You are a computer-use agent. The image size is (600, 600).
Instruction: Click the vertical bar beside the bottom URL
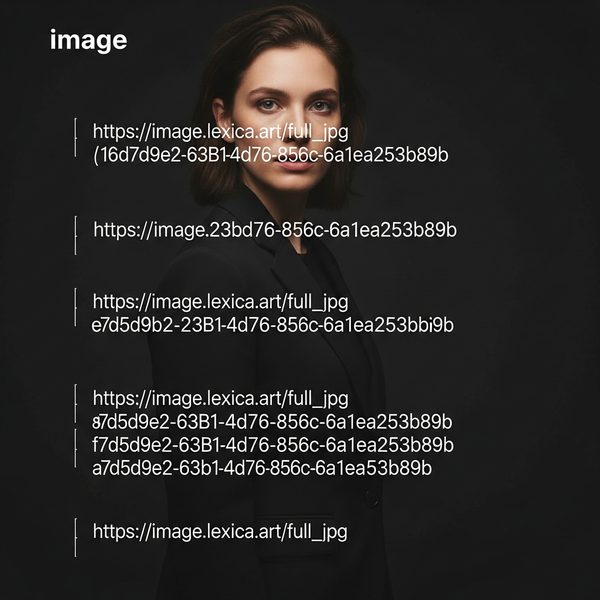coord(75,537)
